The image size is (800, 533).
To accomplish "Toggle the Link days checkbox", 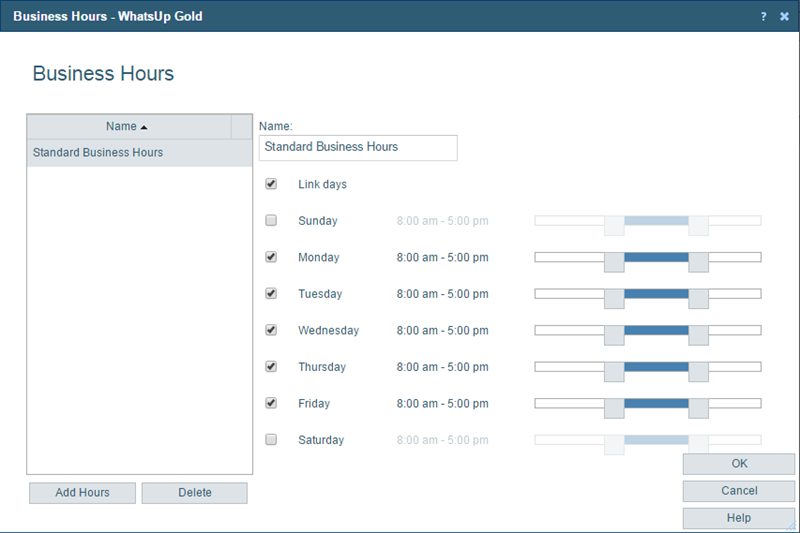I will click(x=271, y=184).
